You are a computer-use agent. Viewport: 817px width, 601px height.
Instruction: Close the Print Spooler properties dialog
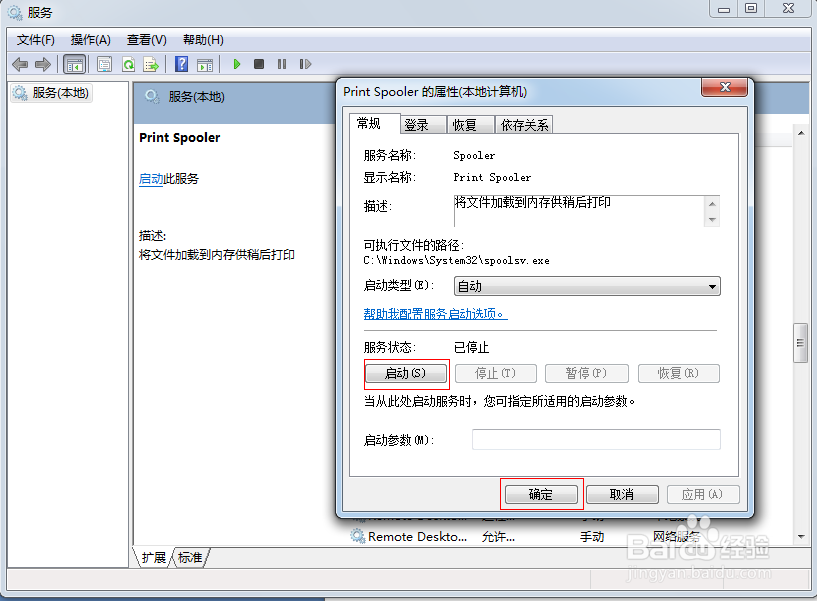click(x=724, y=87)
